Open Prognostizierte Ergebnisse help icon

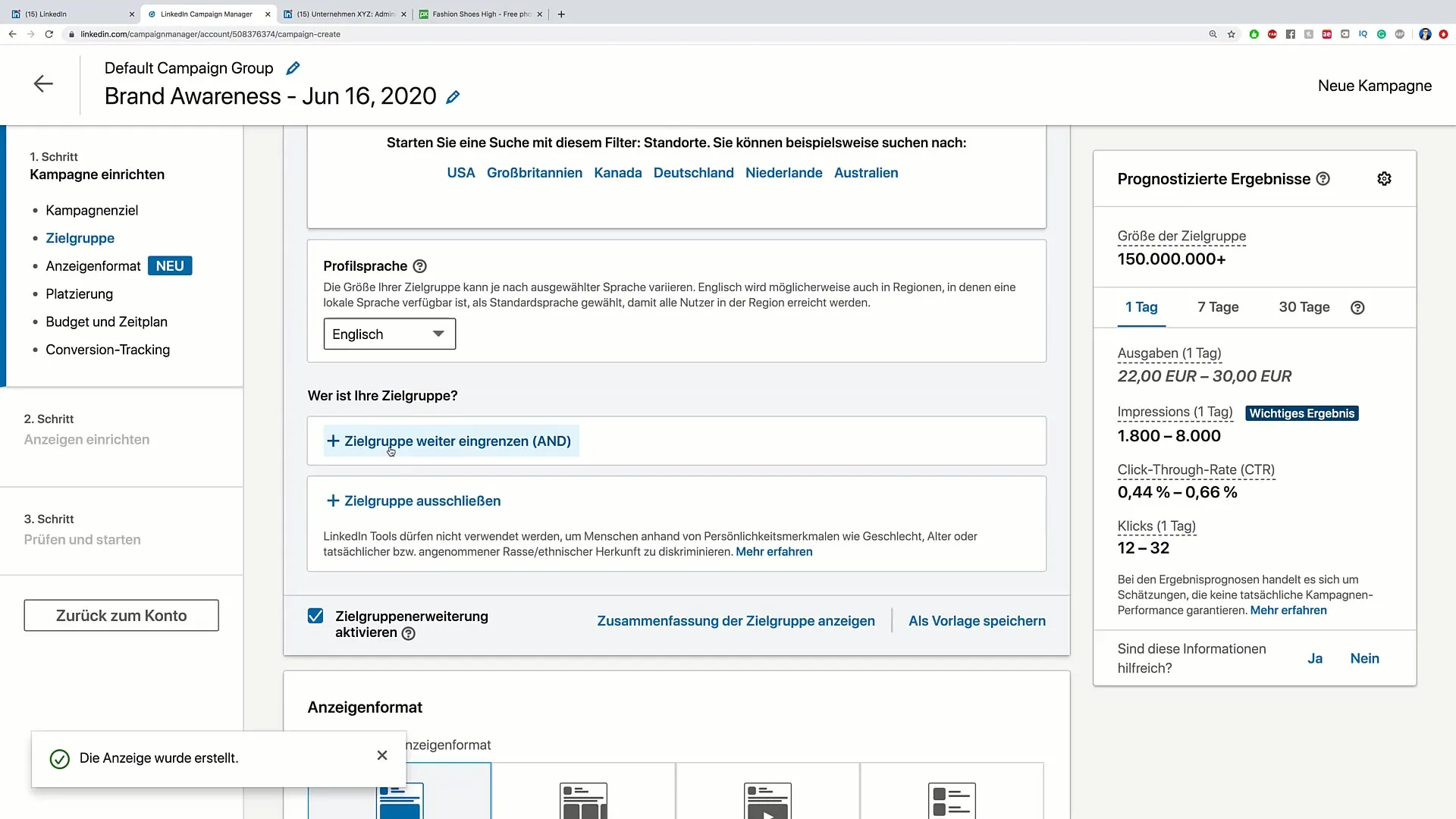pos(1323,179)
